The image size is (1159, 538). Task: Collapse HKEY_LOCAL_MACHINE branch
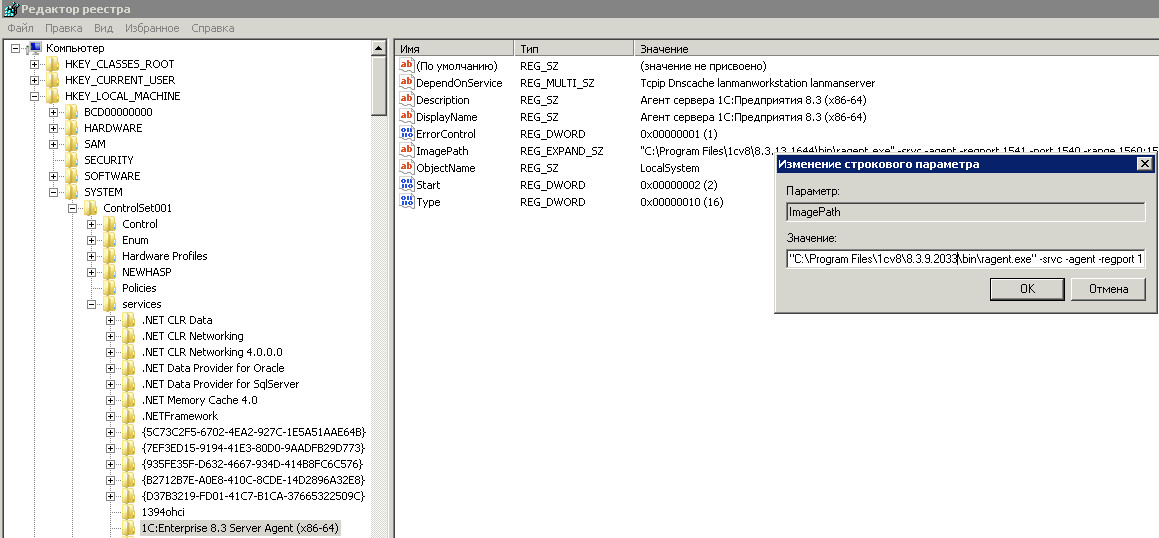click(x=34, y=96)
